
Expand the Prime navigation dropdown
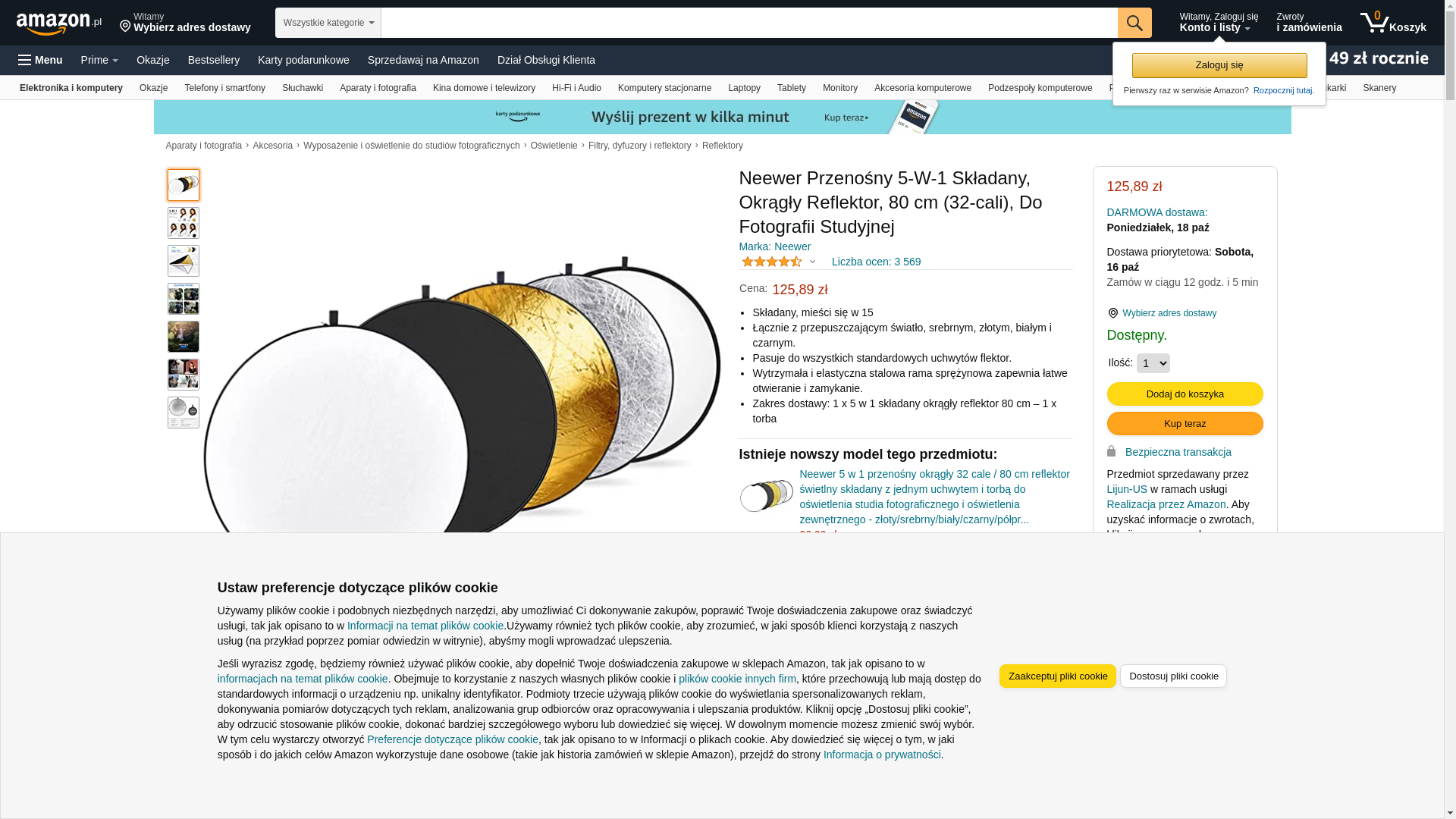[x=99, y=60]
